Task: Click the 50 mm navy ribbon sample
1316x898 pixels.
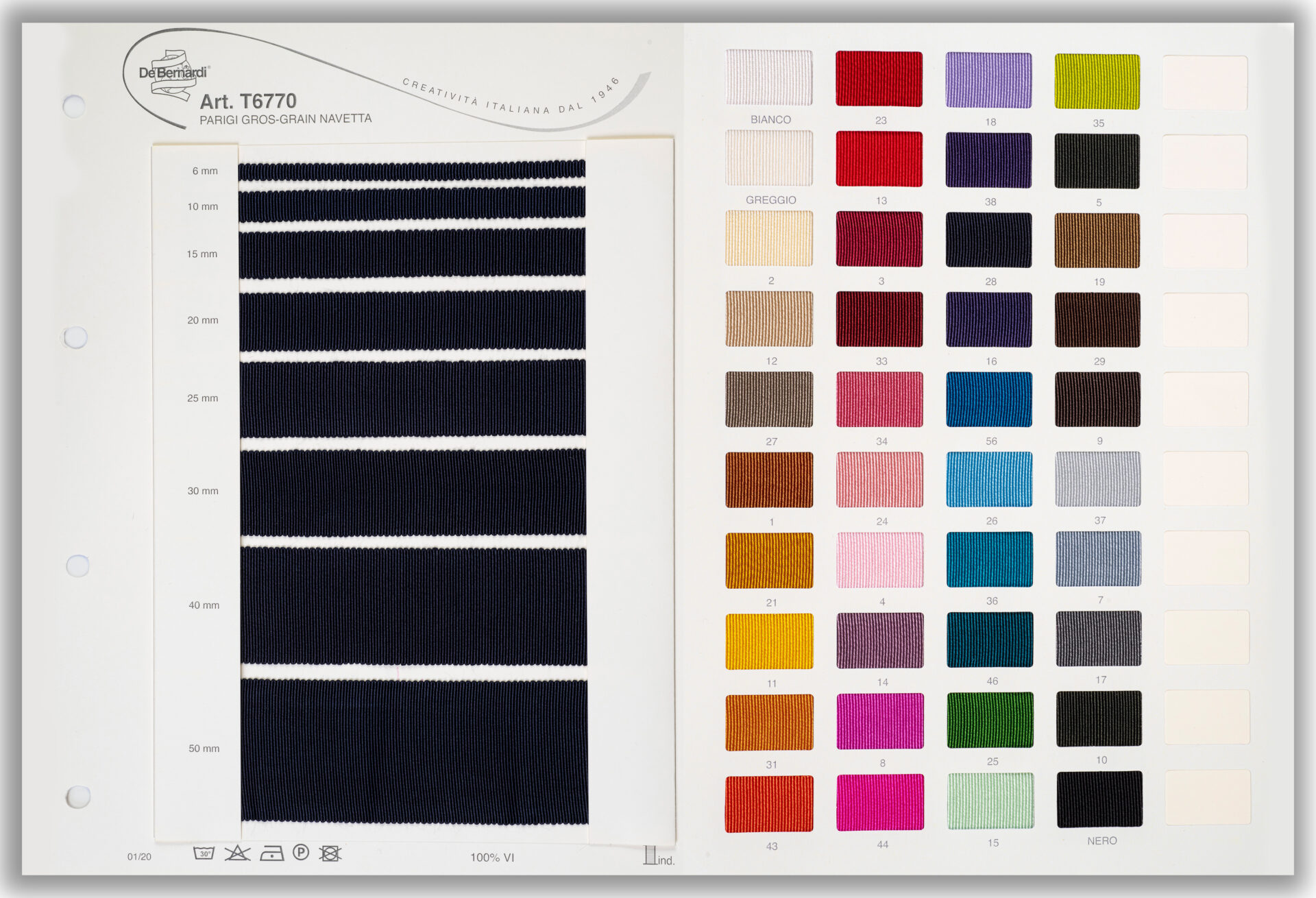Action: pos(414,751)
